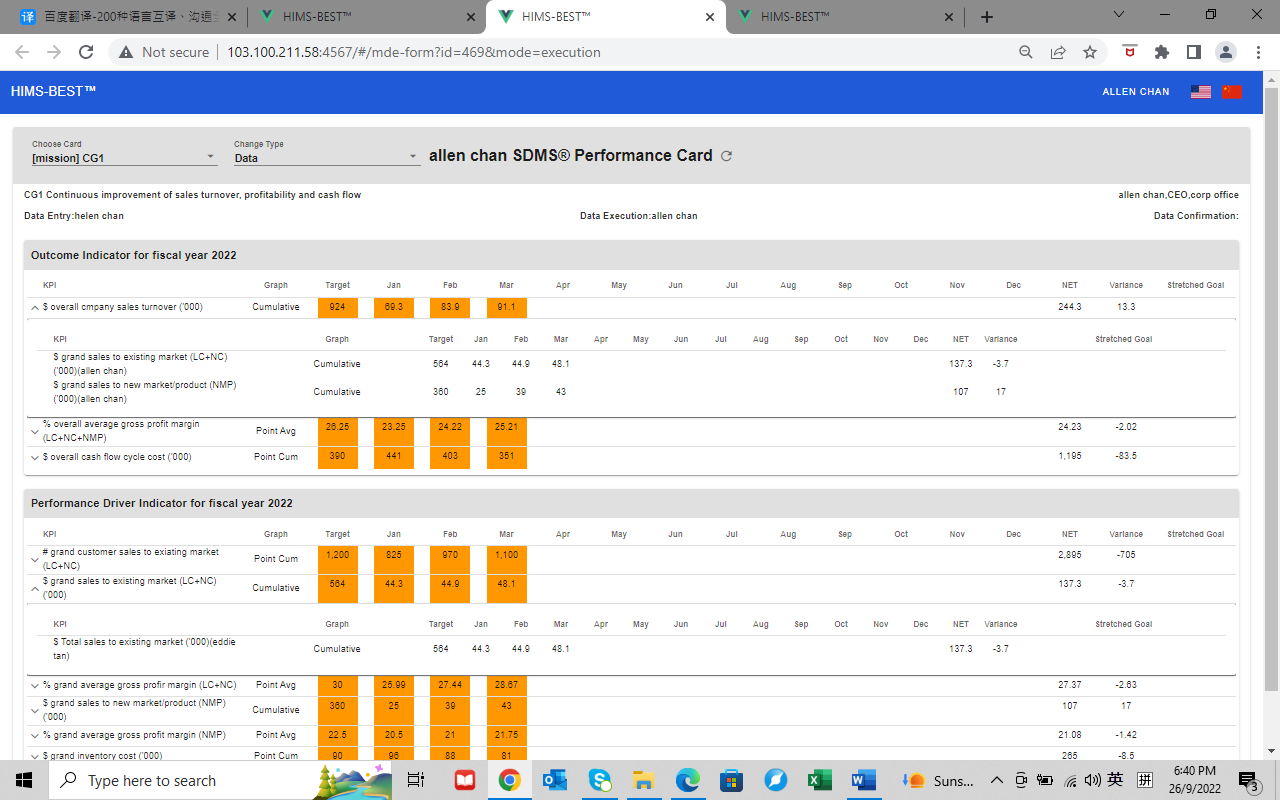This screenshot has height=800, width=1280.
Task: Click the refresh icon beside Performance Card title
Action: point(727,156)
